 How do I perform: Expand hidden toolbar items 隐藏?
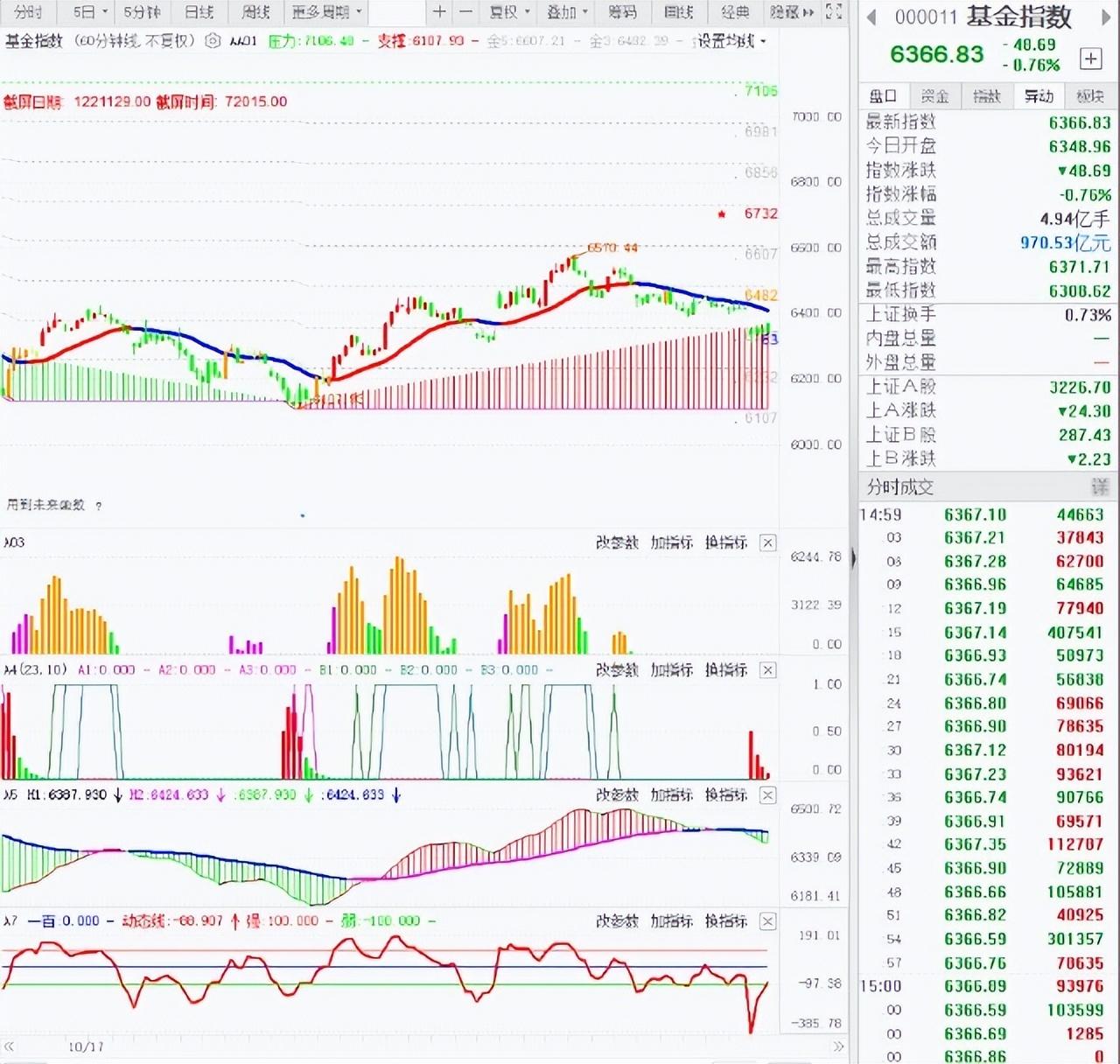792,12
